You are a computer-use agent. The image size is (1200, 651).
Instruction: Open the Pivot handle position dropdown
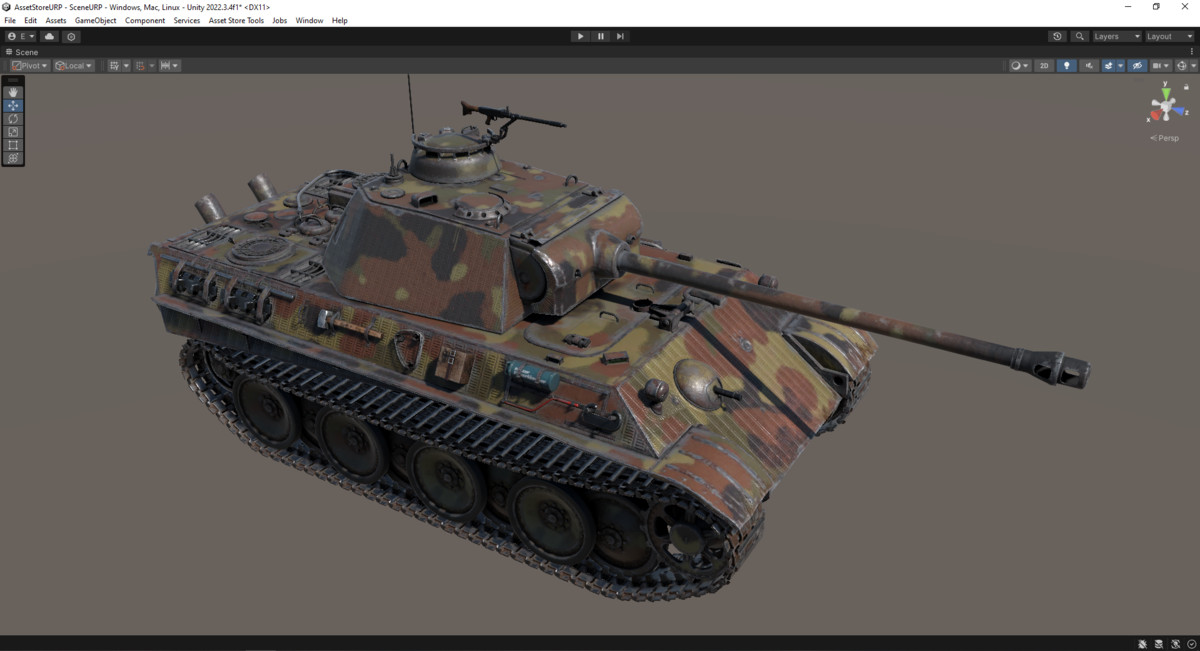click(28, 64)
